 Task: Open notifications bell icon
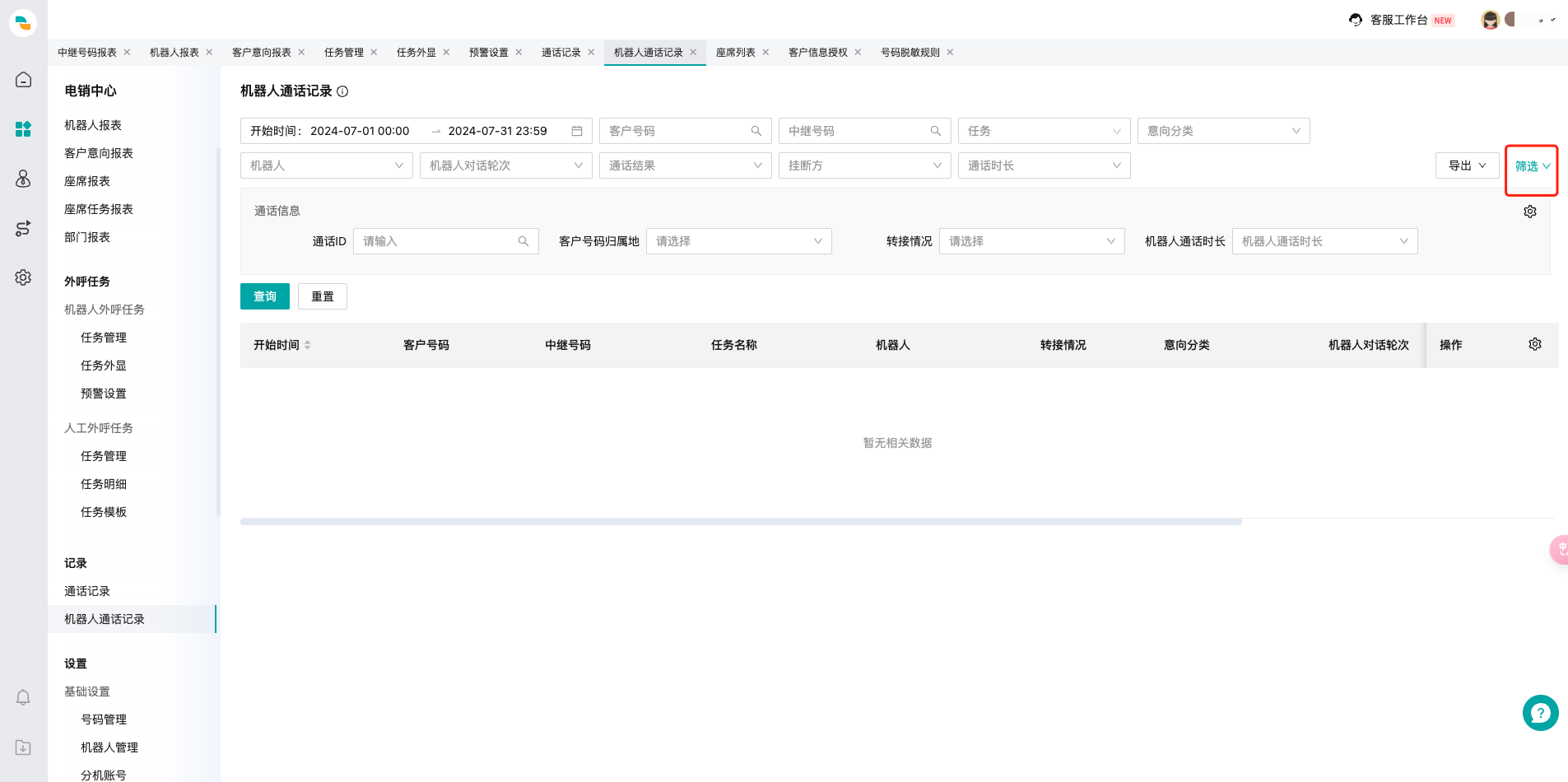pyautogui.click(x=23, y=698)
